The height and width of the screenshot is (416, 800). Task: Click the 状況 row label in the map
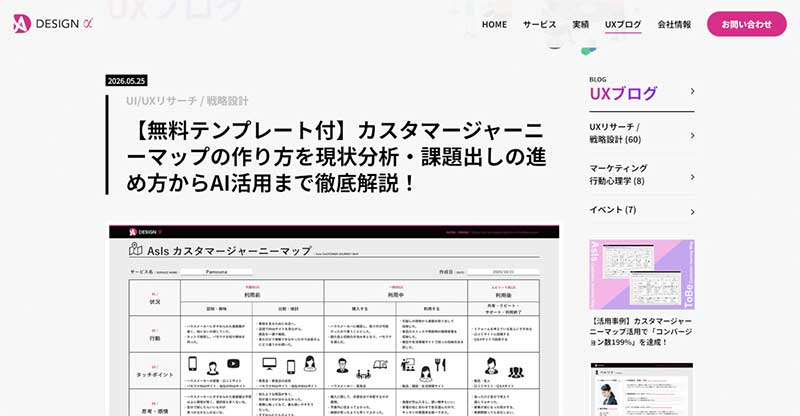coord(155,302)
